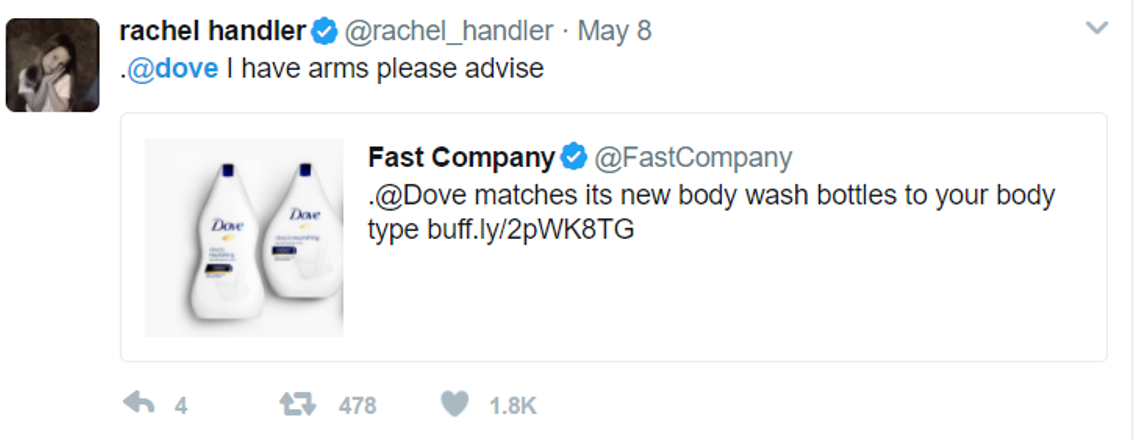
Task: Open the buff.ly/2pWK8TG link
Action: click(x=526, y=230)
